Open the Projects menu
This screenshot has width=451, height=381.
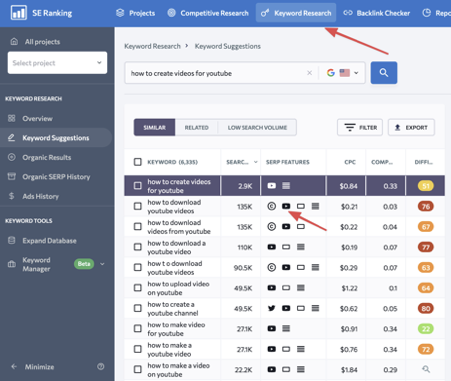pos(135,13)
